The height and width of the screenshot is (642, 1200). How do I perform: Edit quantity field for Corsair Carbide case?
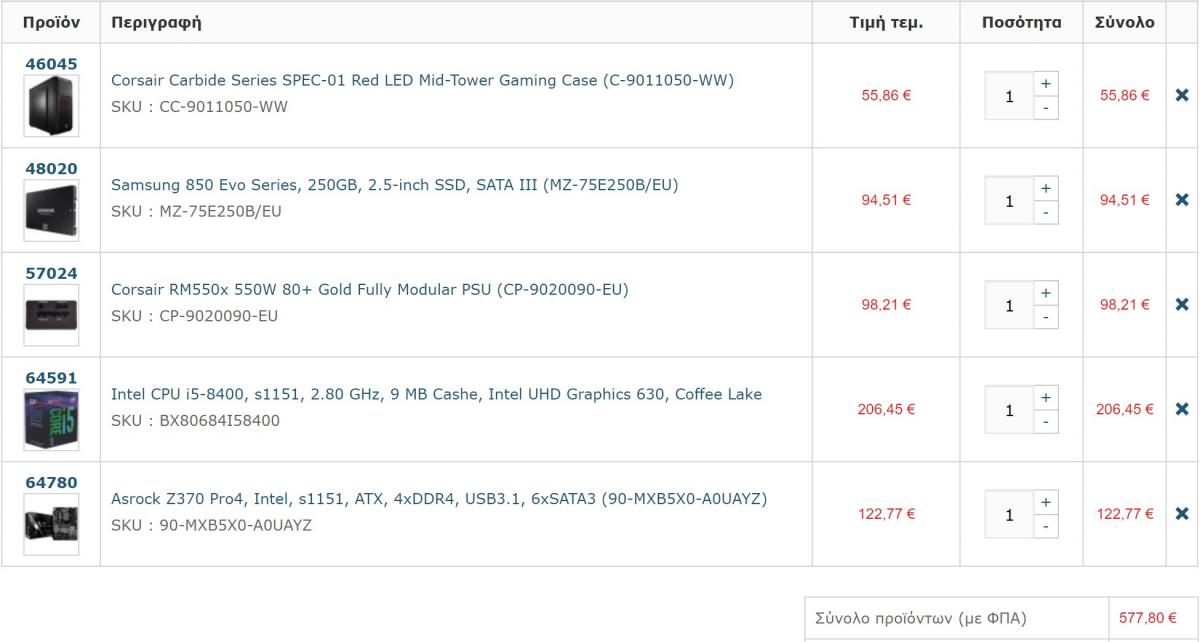pos(1010,96)
